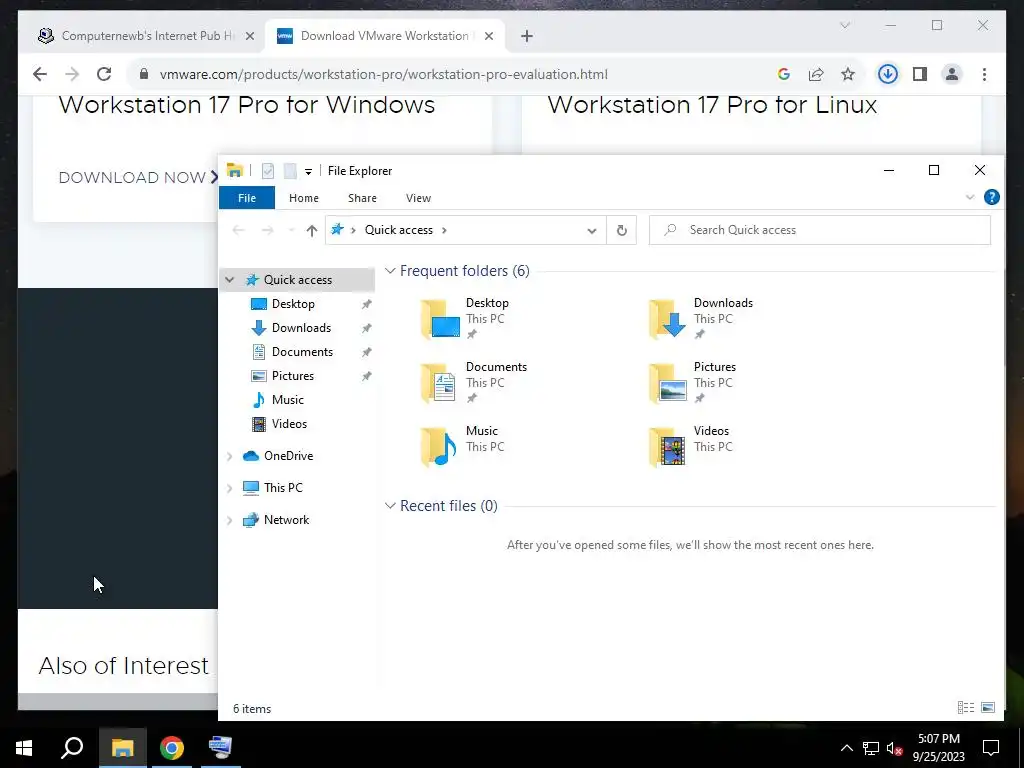Open taskbar search

72,748
